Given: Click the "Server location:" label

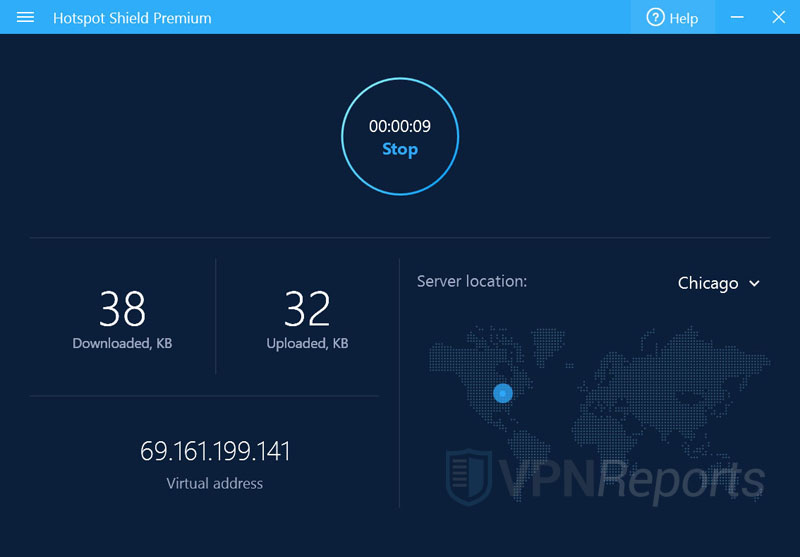Looking at the screenshot, I should pyautogui.click(x=471, y=282).
